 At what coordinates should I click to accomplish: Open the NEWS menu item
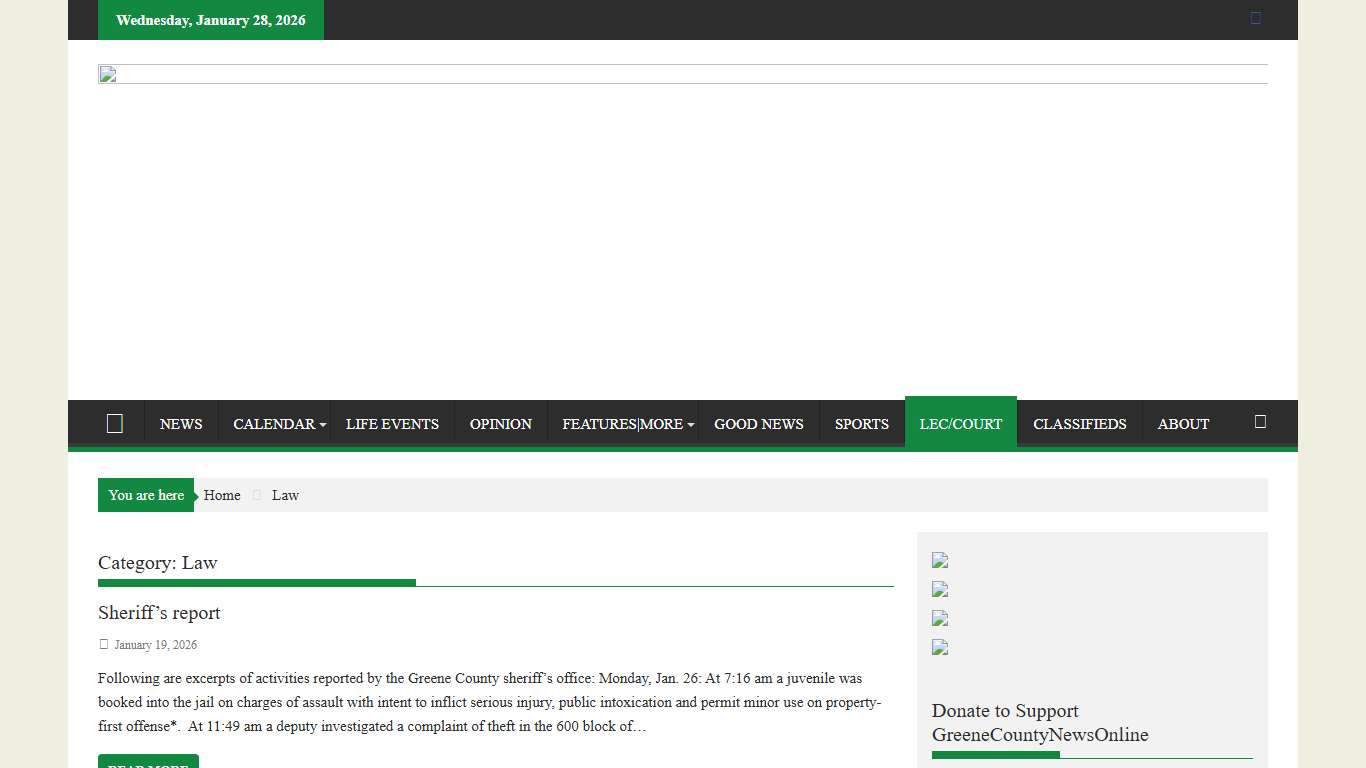pyautogui.click(x=181, y=424)
